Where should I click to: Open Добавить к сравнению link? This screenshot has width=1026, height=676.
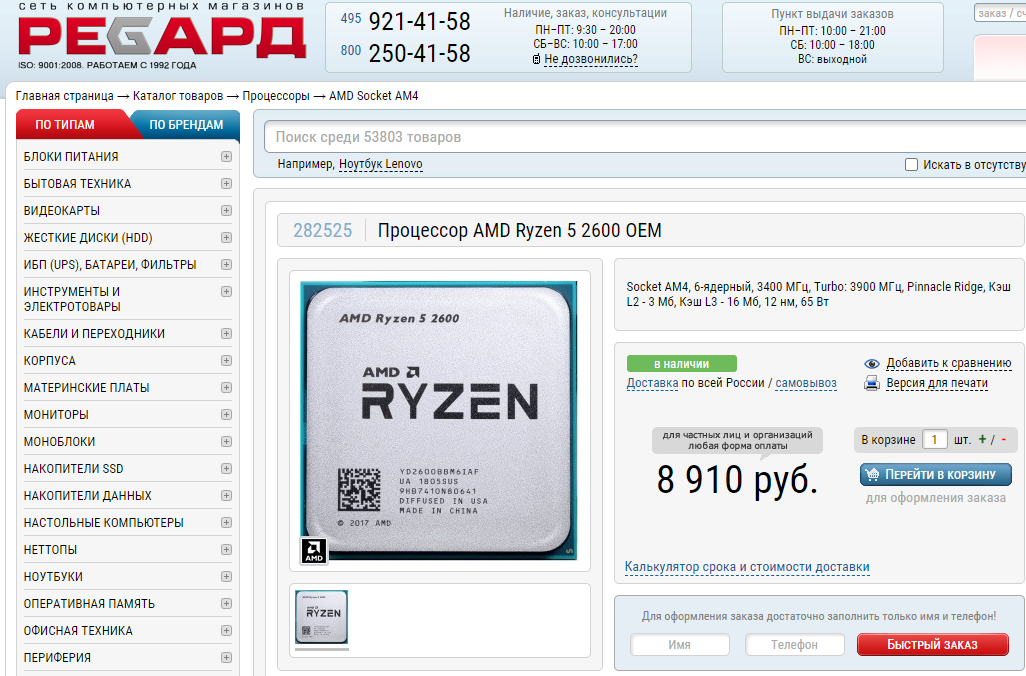click(949, 363)
